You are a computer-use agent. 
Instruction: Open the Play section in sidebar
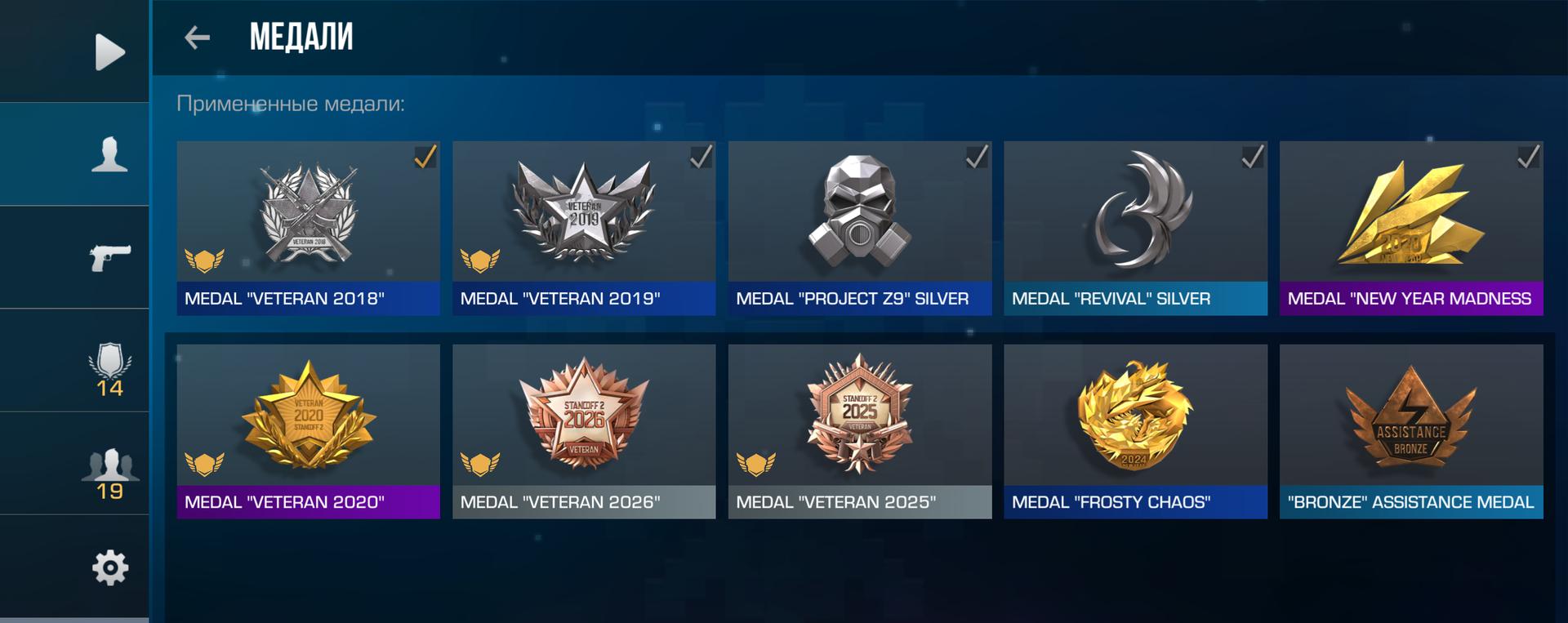point(110,52)
